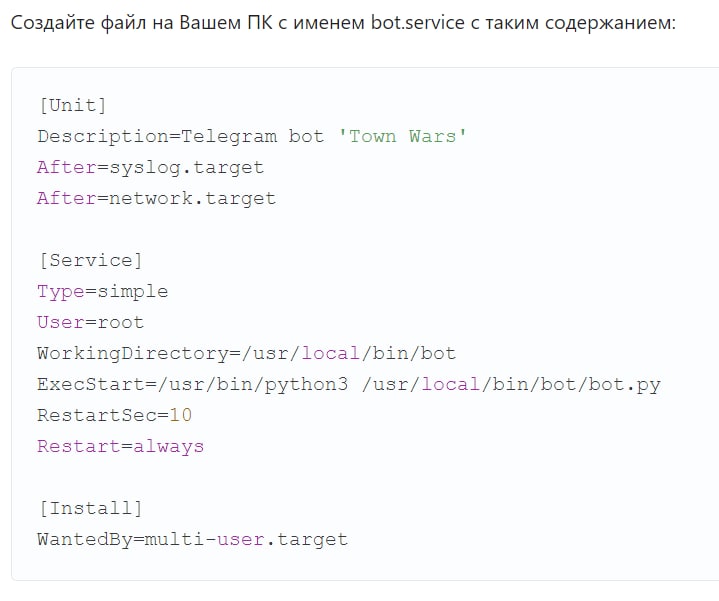Click the After=syslog.target line

(151, 168)
